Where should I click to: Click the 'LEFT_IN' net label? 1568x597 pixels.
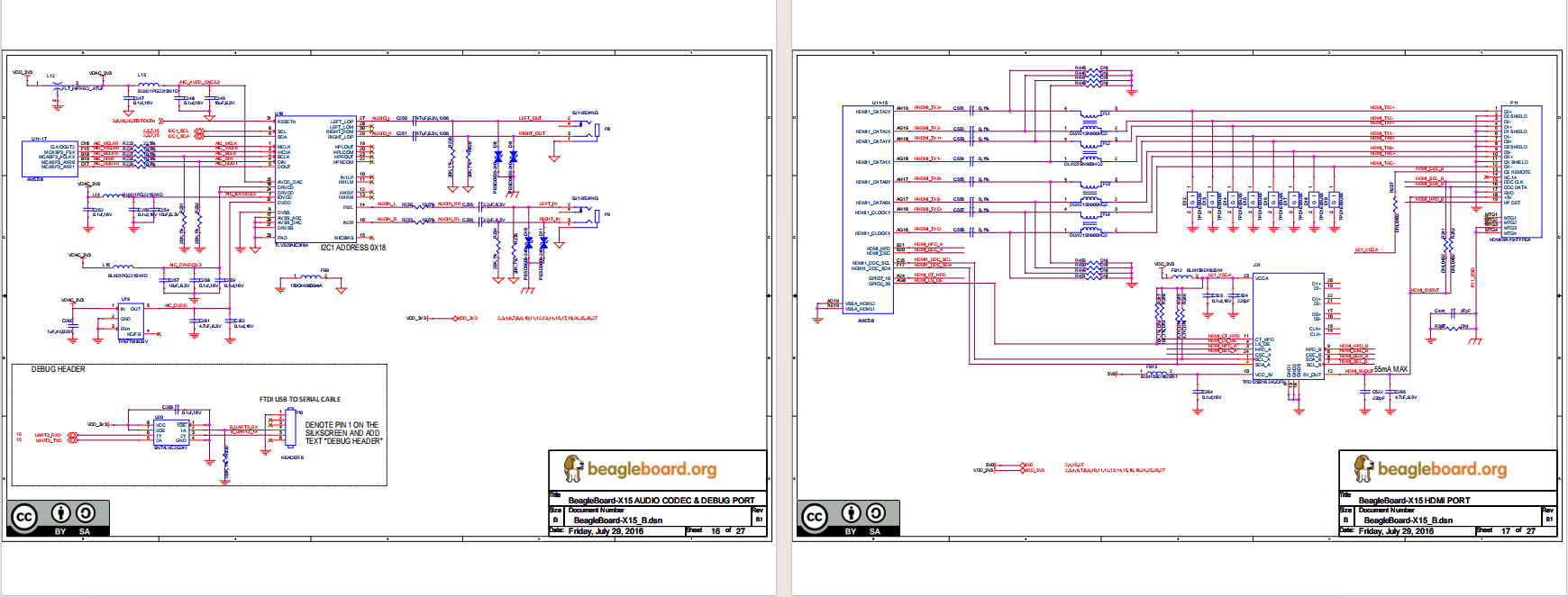coord(548,204)
